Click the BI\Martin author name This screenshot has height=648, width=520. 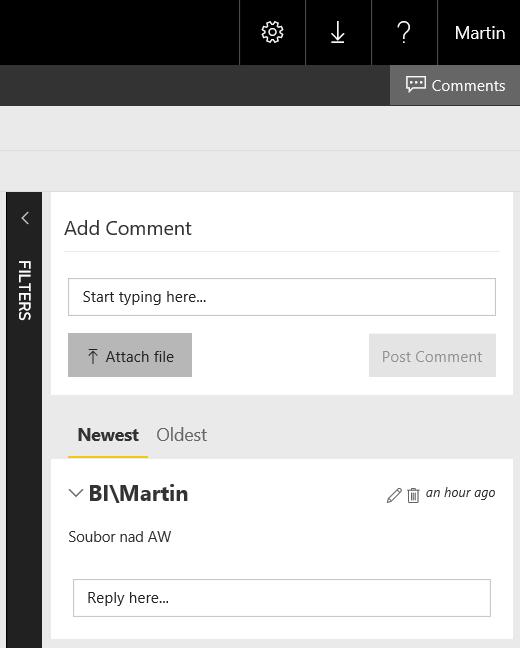138,493
